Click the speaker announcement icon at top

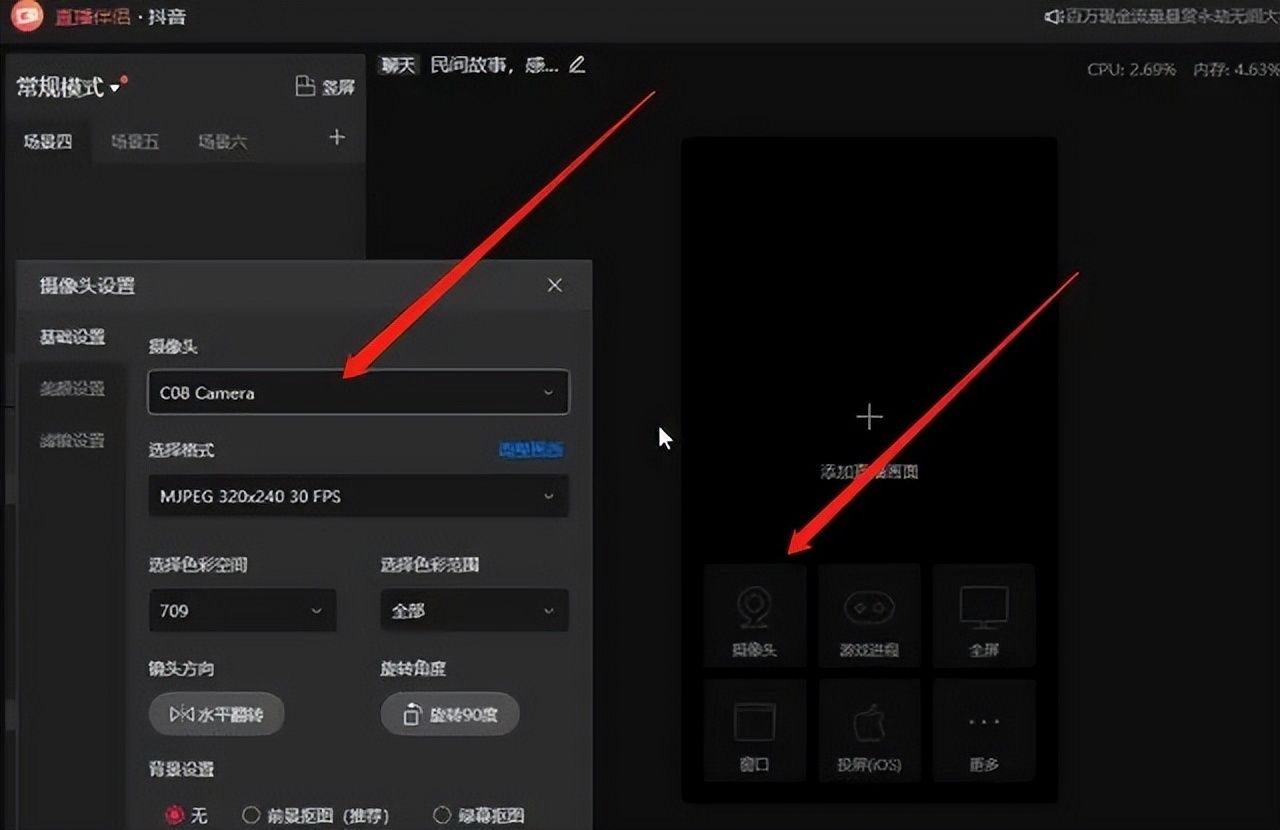pos(1053,17)
